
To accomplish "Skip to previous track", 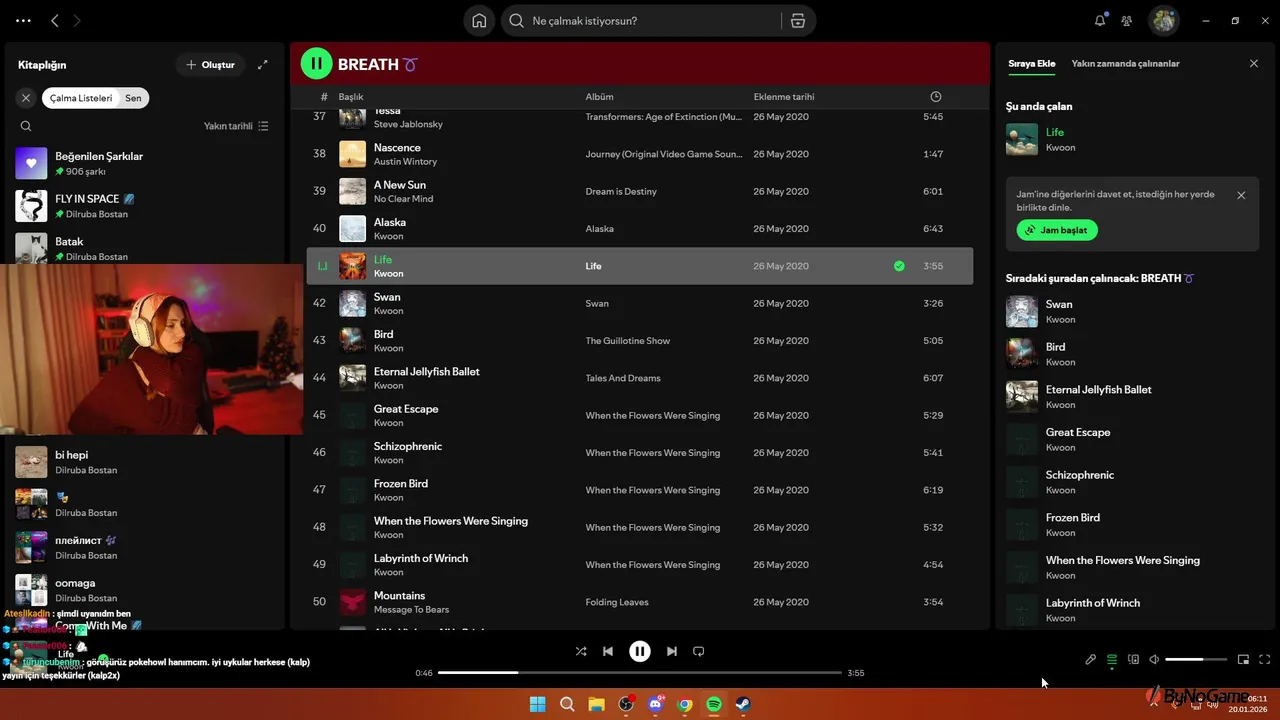I will coord(608,651).
